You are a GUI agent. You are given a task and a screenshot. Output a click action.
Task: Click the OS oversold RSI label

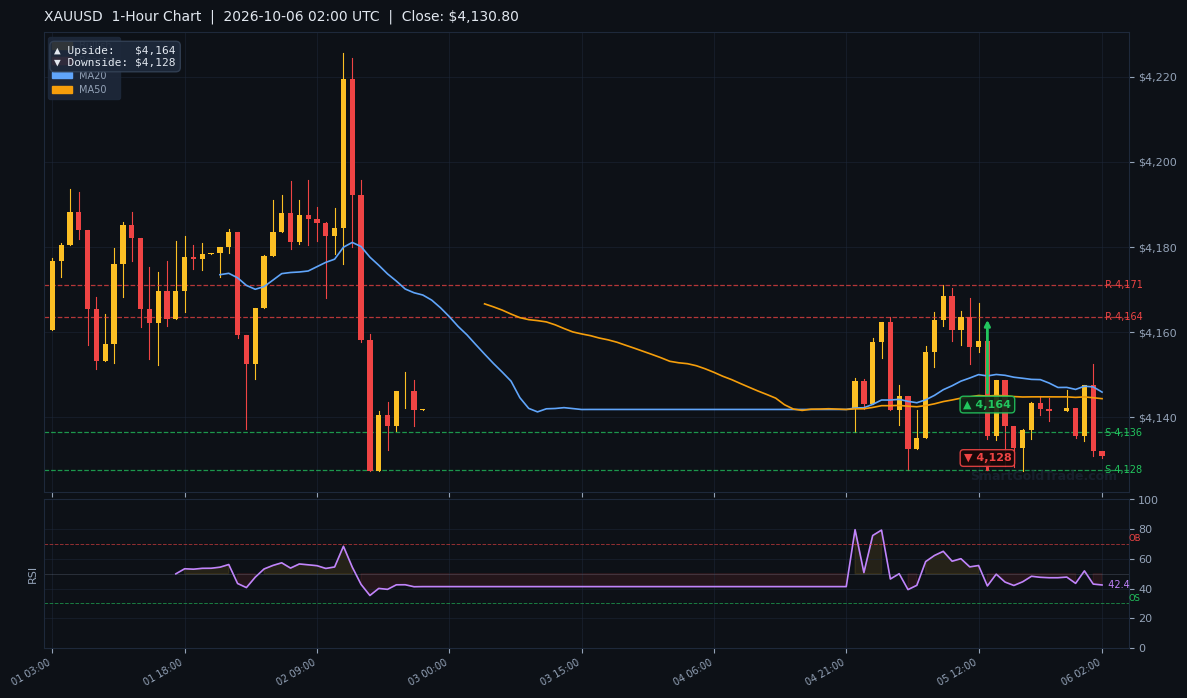coord(1134,598)
